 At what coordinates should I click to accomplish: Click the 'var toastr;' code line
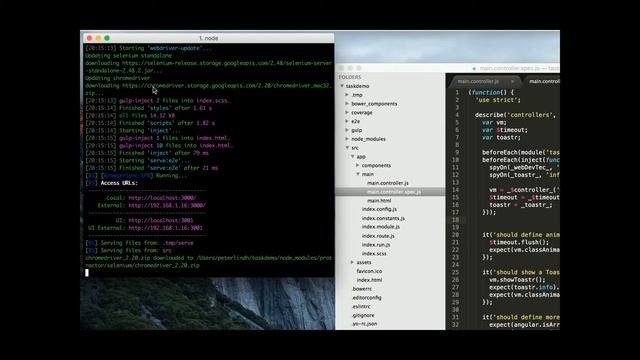[x=501, y=138]
